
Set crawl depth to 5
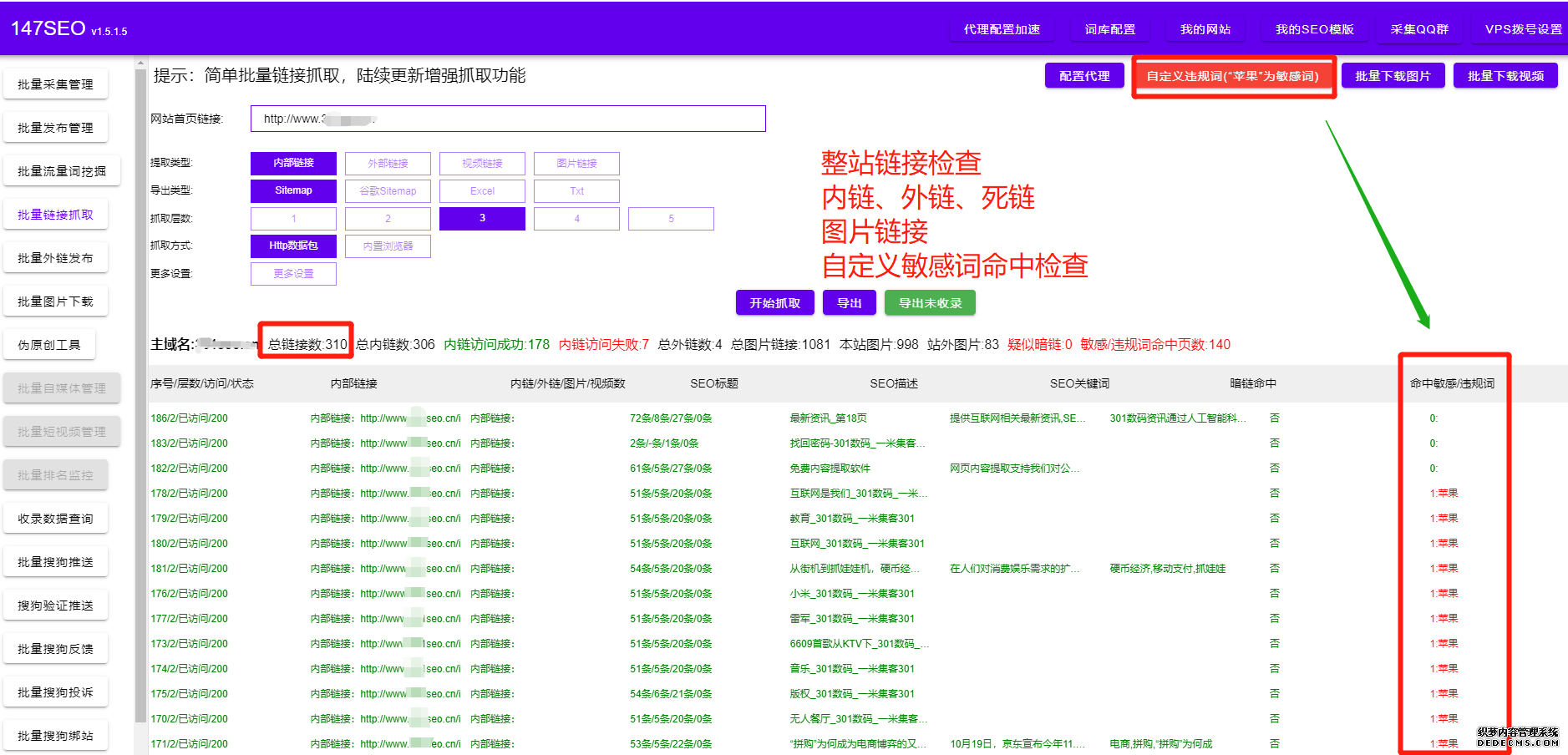pos(671,218)
